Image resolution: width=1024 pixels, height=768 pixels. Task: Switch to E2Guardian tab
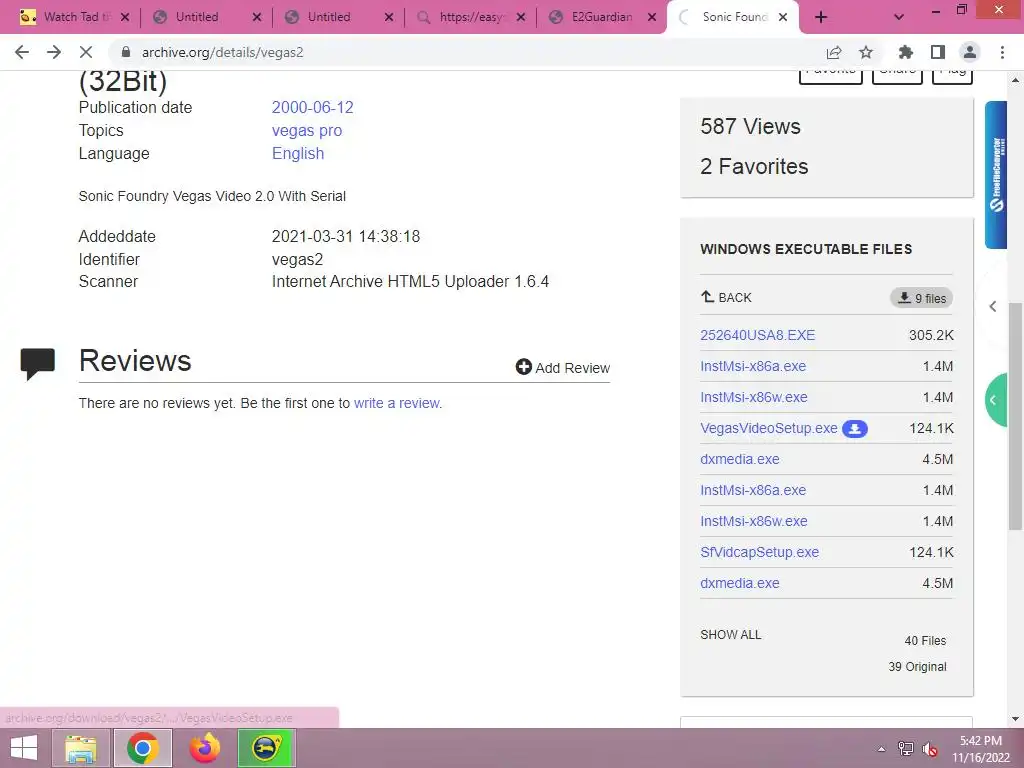tap(601, 17)
